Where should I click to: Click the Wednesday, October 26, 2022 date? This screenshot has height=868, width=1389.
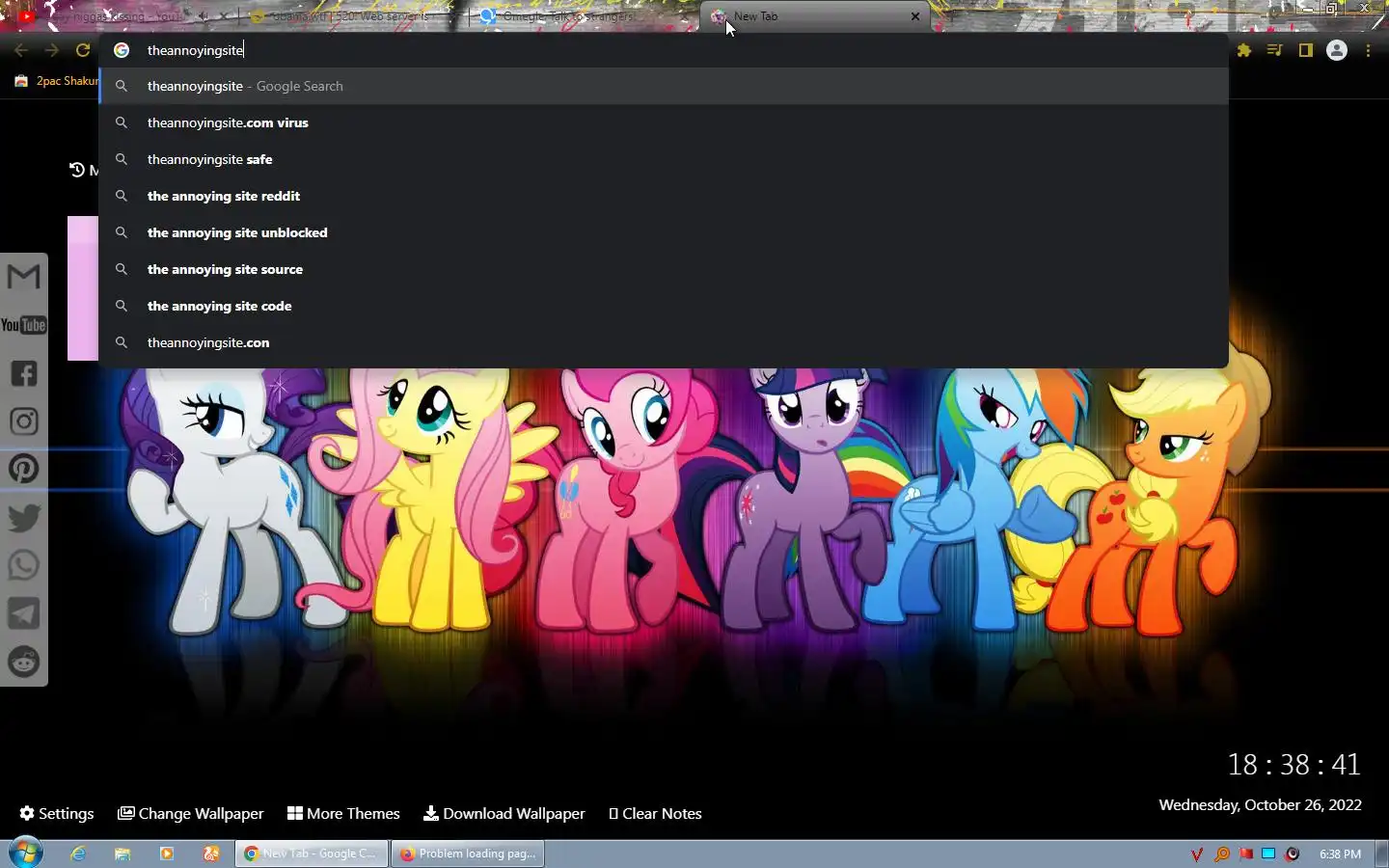point(1260,805)
